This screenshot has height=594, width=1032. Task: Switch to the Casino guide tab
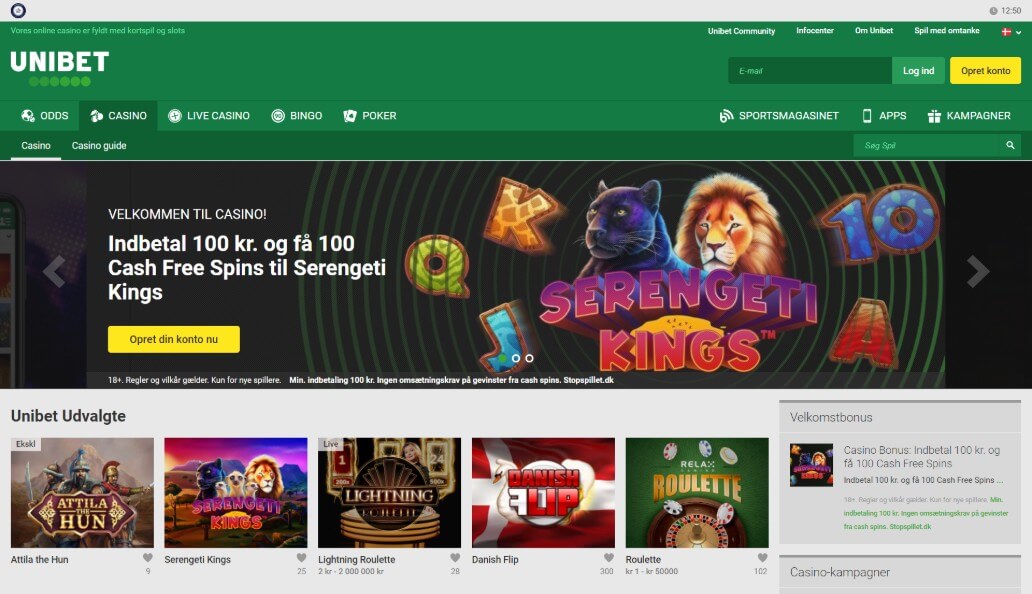point(99,145)
